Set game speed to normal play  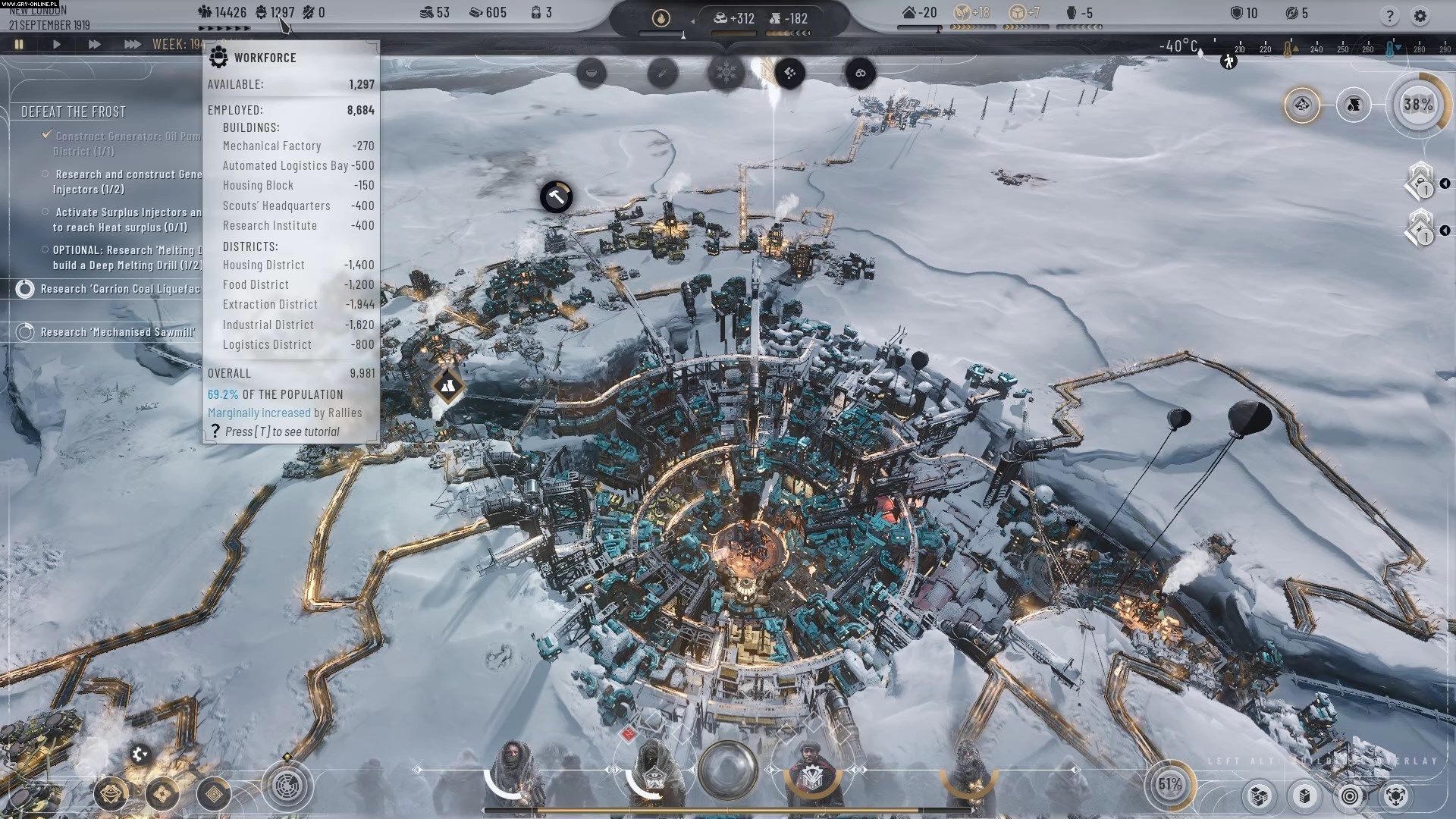pos(57,44)
